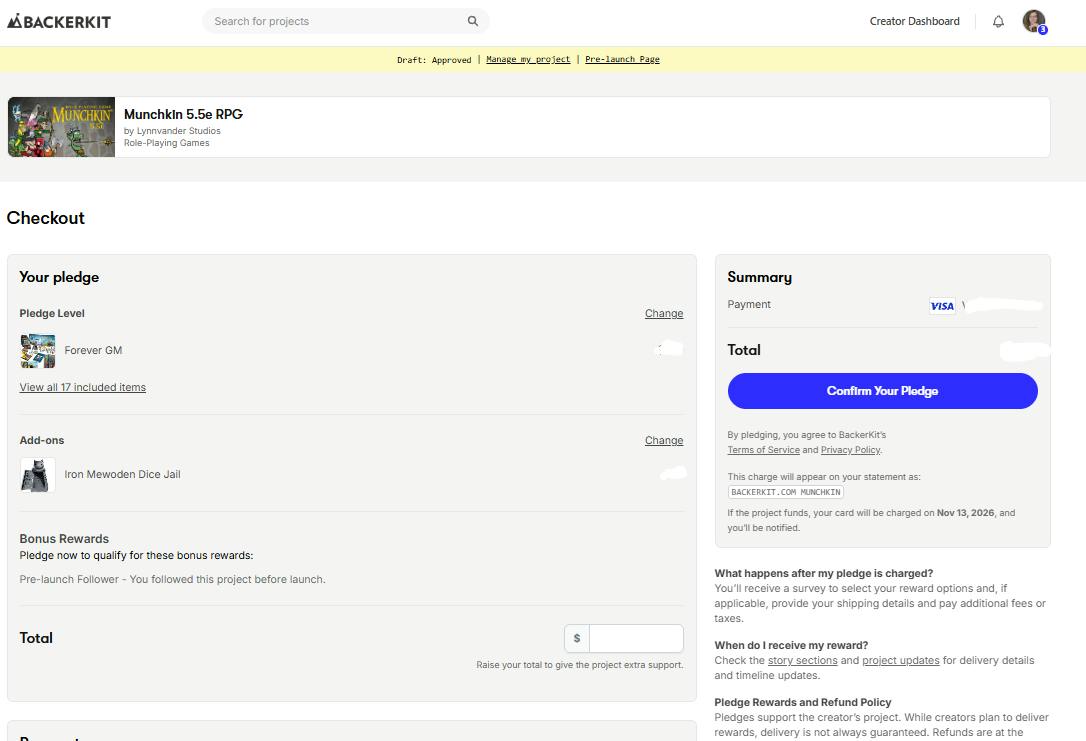Image resolution: width=1086 pixels, height=741 pixels.
Task: Click the Pre-launch Follower bonus reward text
Action: (x=172, y=580)
